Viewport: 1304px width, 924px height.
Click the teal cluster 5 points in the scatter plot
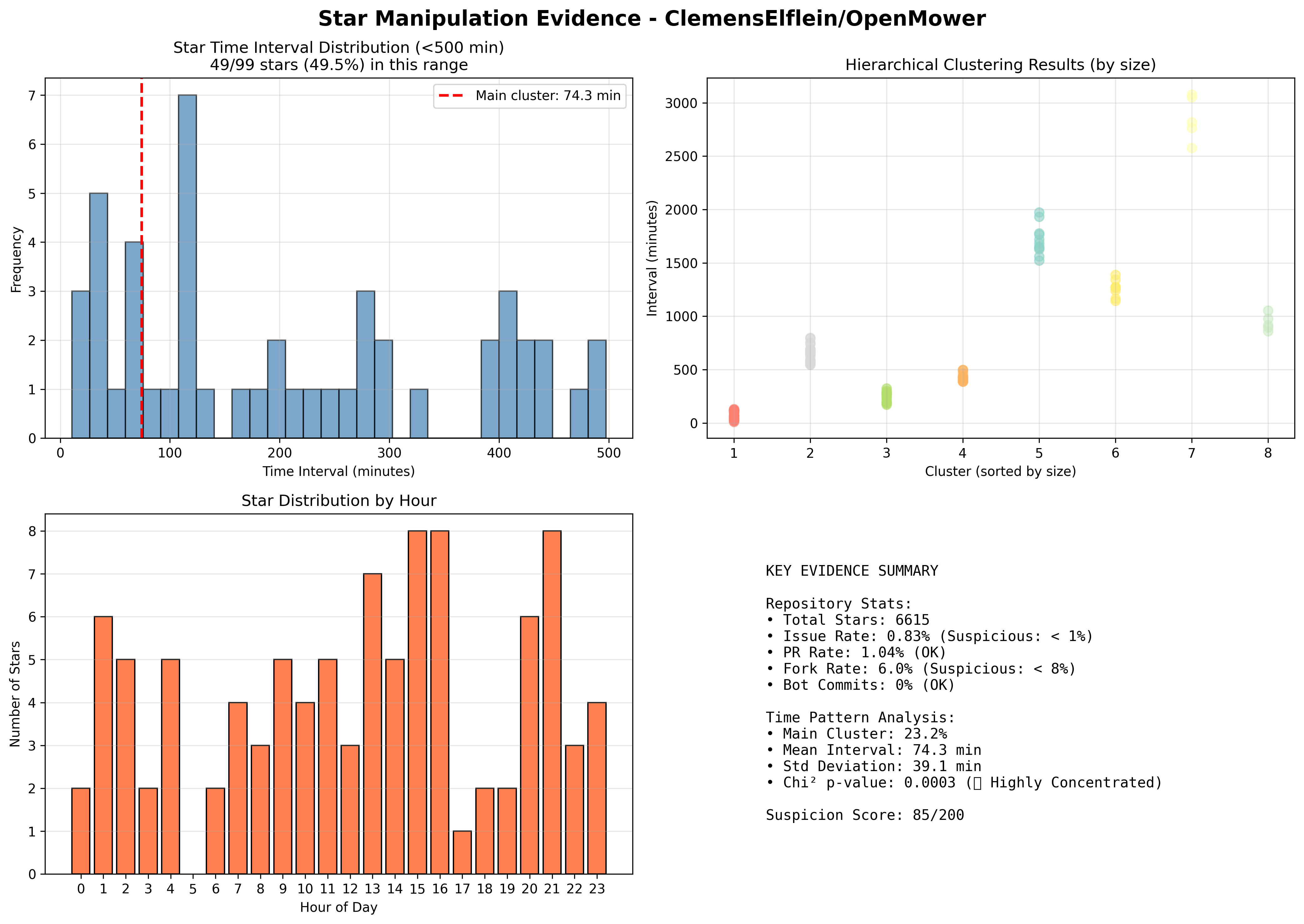click(1039, 236)
